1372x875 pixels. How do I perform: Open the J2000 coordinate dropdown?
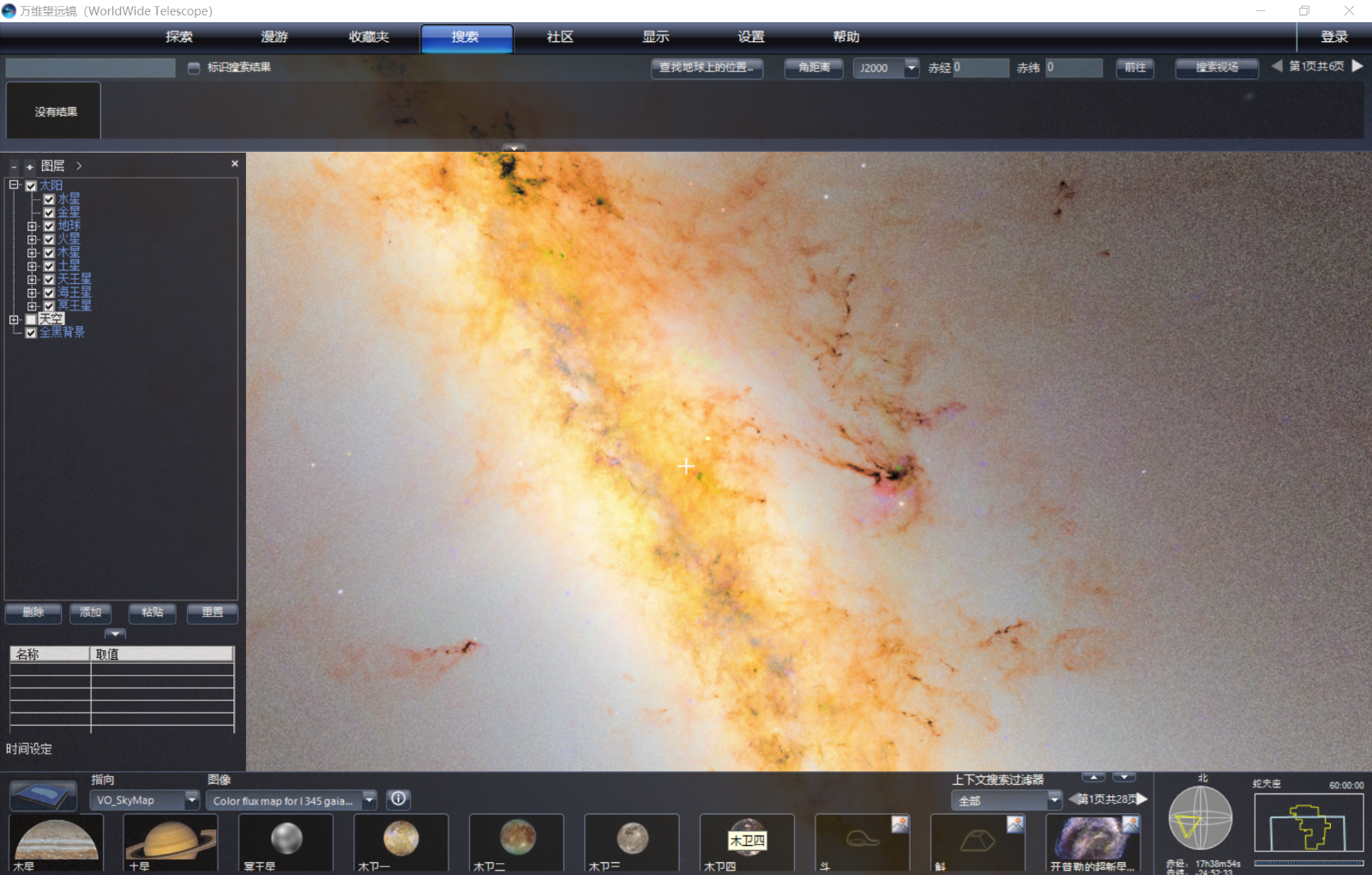pos(911,68)
